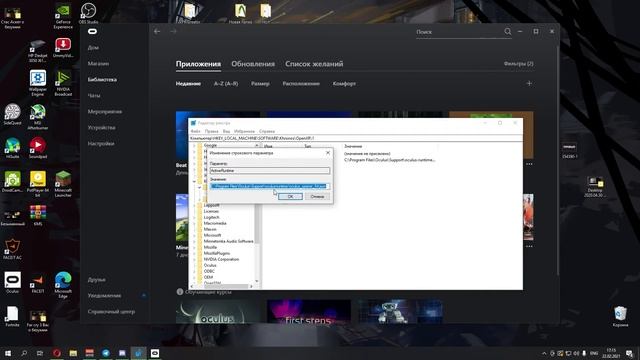Image resolution: width=640 pixels, height=360 pixels.
Task: Click the plus icon in Oculus library
Action: 529,83
